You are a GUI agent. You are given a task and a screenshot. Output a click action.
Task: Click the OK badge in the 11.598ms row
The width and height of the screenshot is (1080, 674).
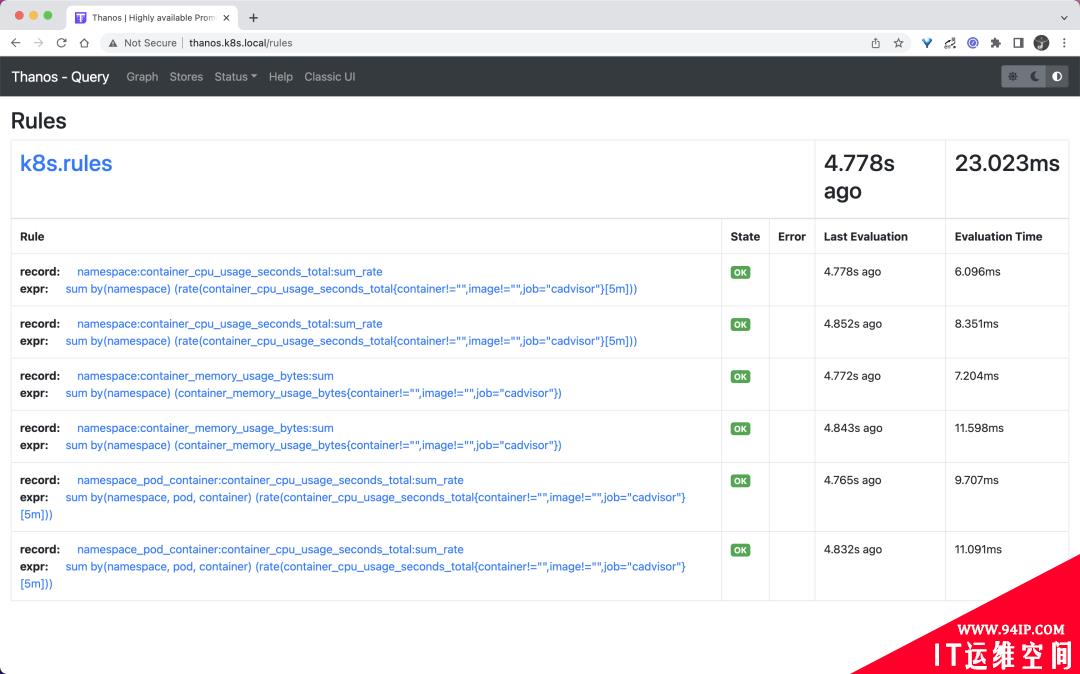tap(740, 428)
